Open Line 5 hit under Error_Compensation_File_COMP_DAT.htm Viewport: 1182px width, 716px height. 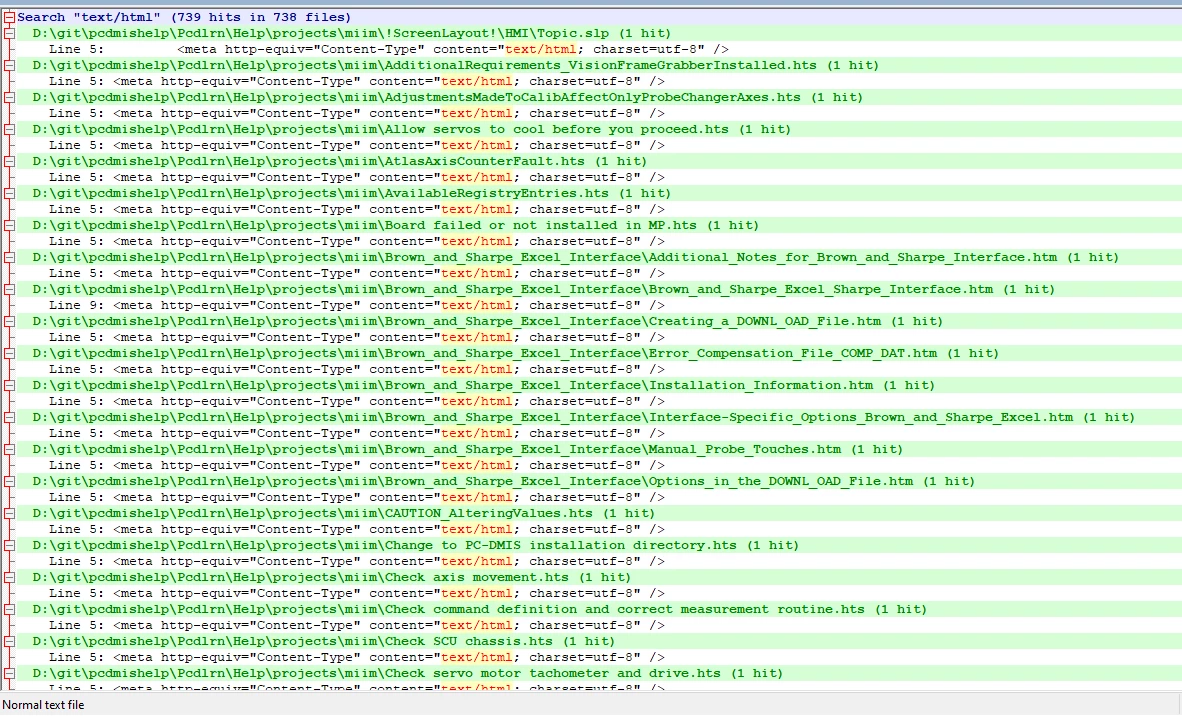pos(357,369)
